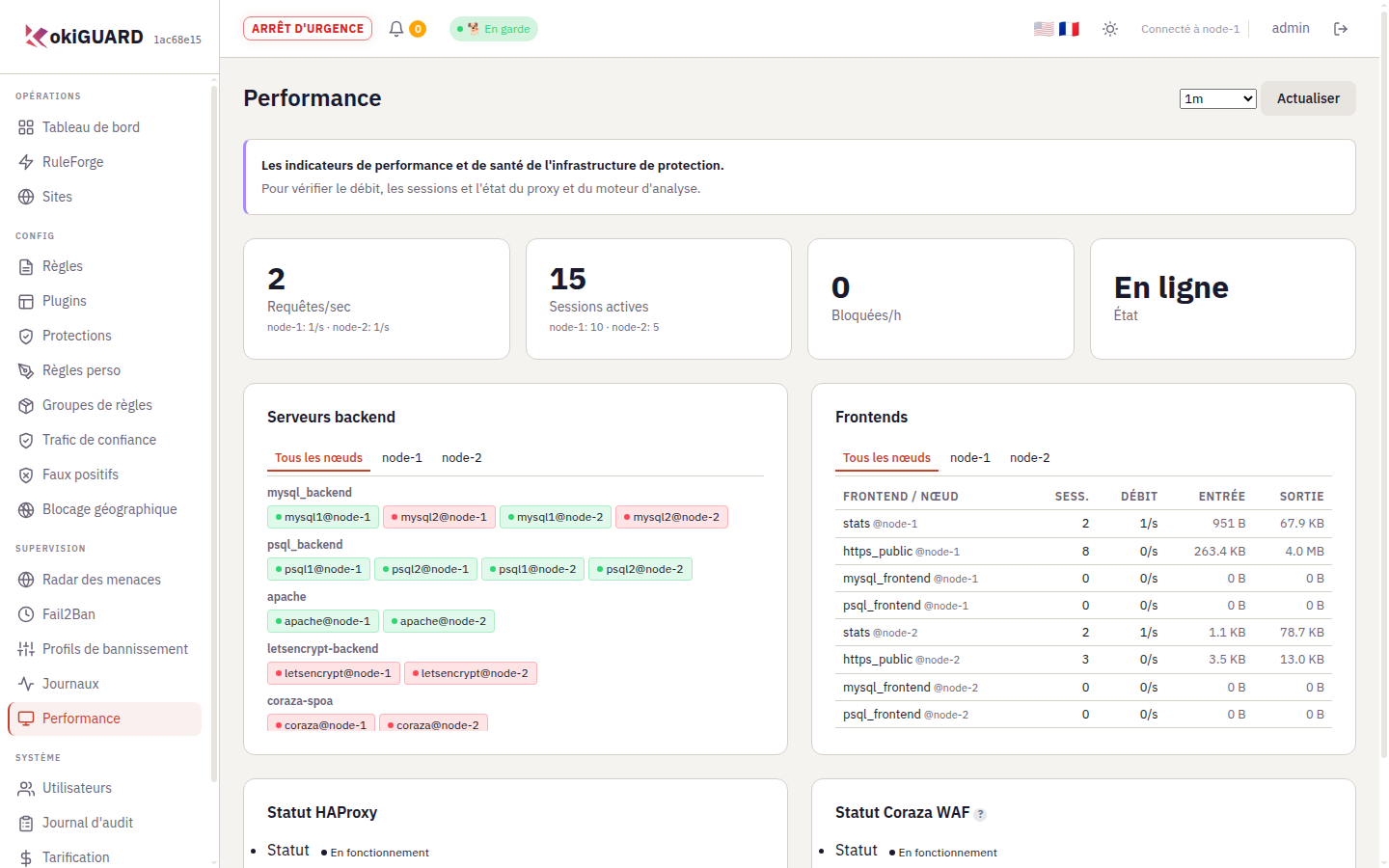Click the Journaux activity icon
Screen dimensions: 1389x868
pos(26,684)
